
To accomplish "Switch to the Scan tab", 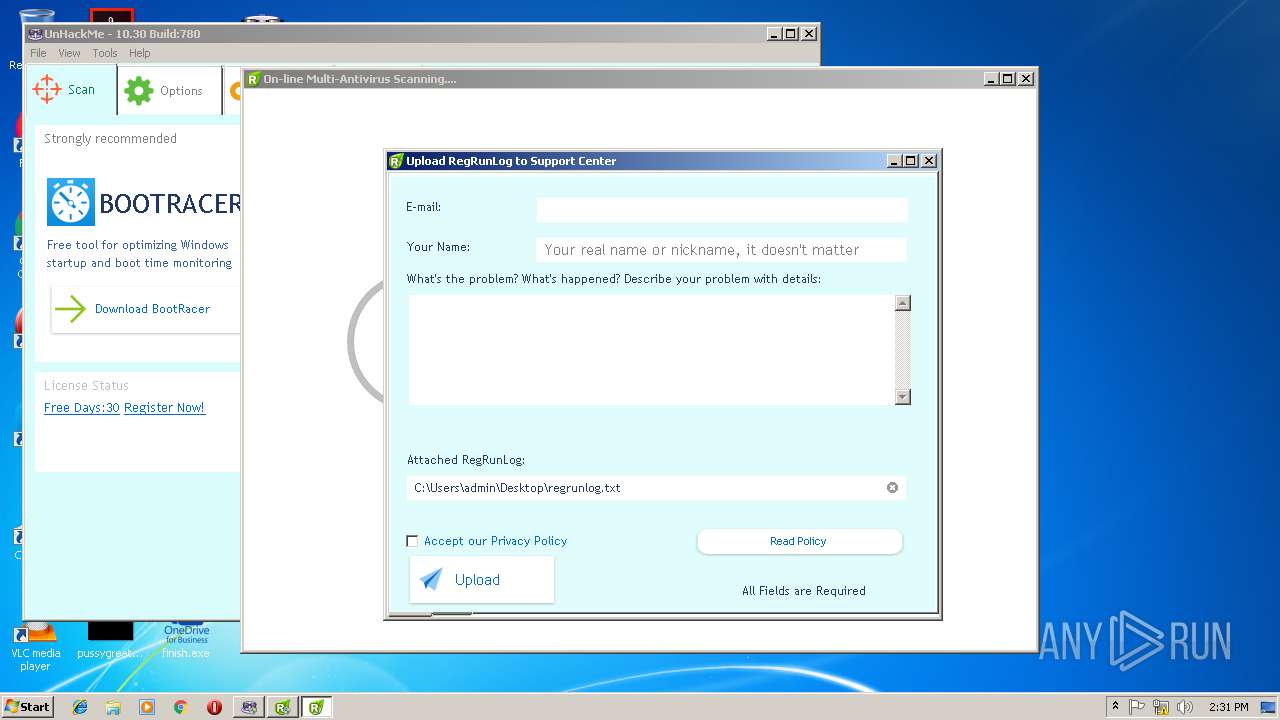I will pos(71,90).
